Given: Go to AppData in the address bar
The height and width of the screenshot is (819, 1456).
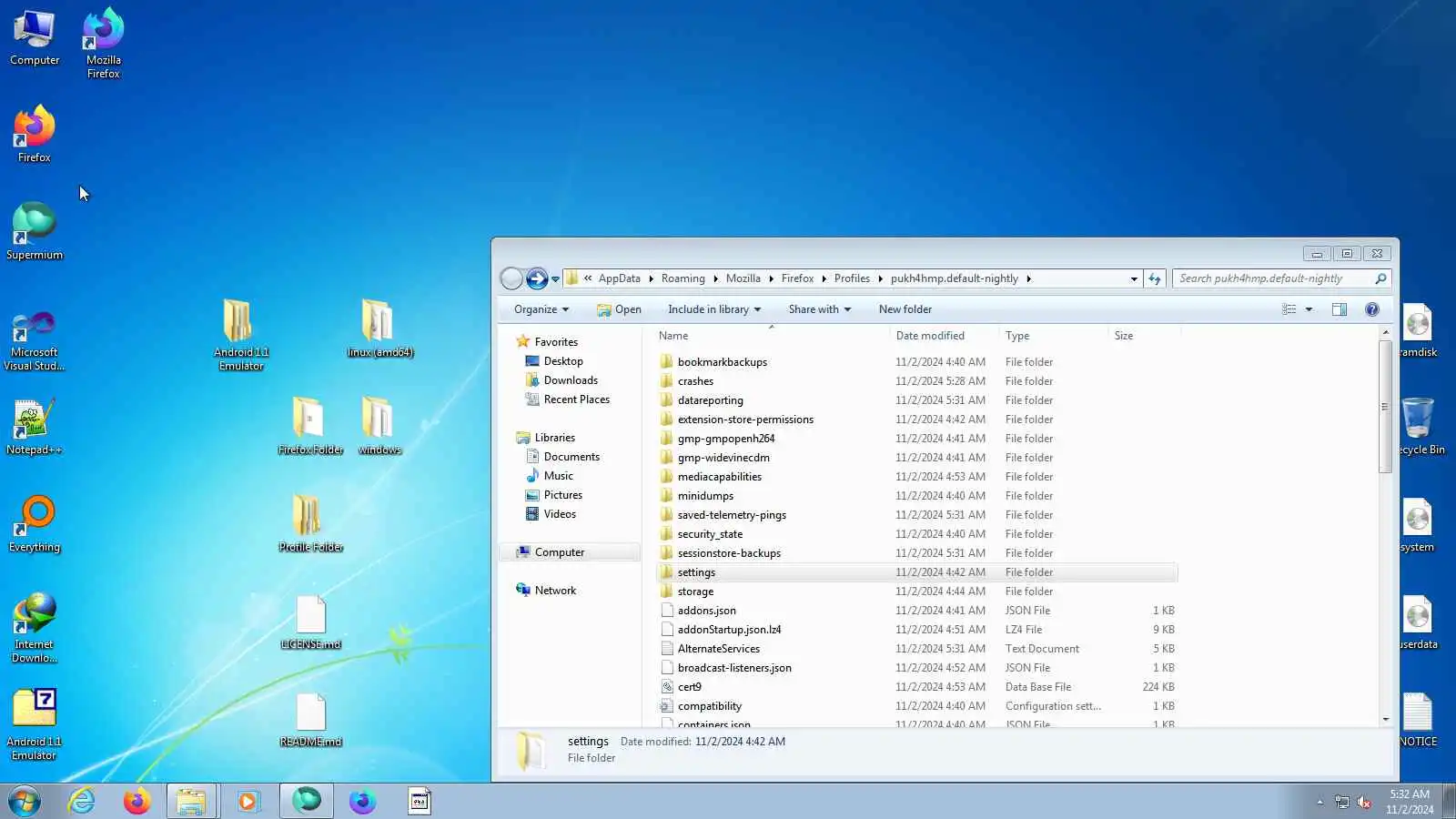Looking at the screenshot, I should 619,278.
